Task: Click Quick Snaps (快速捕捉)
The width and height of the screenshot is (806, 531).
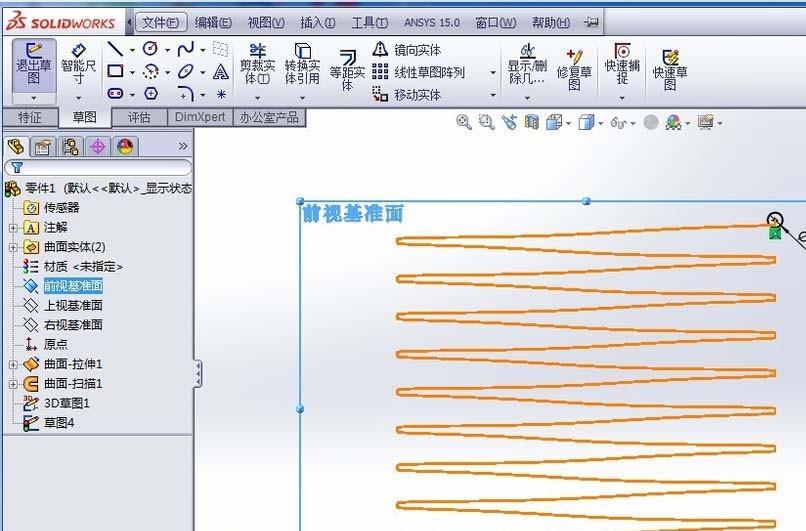Action: (x=622, y=64)
